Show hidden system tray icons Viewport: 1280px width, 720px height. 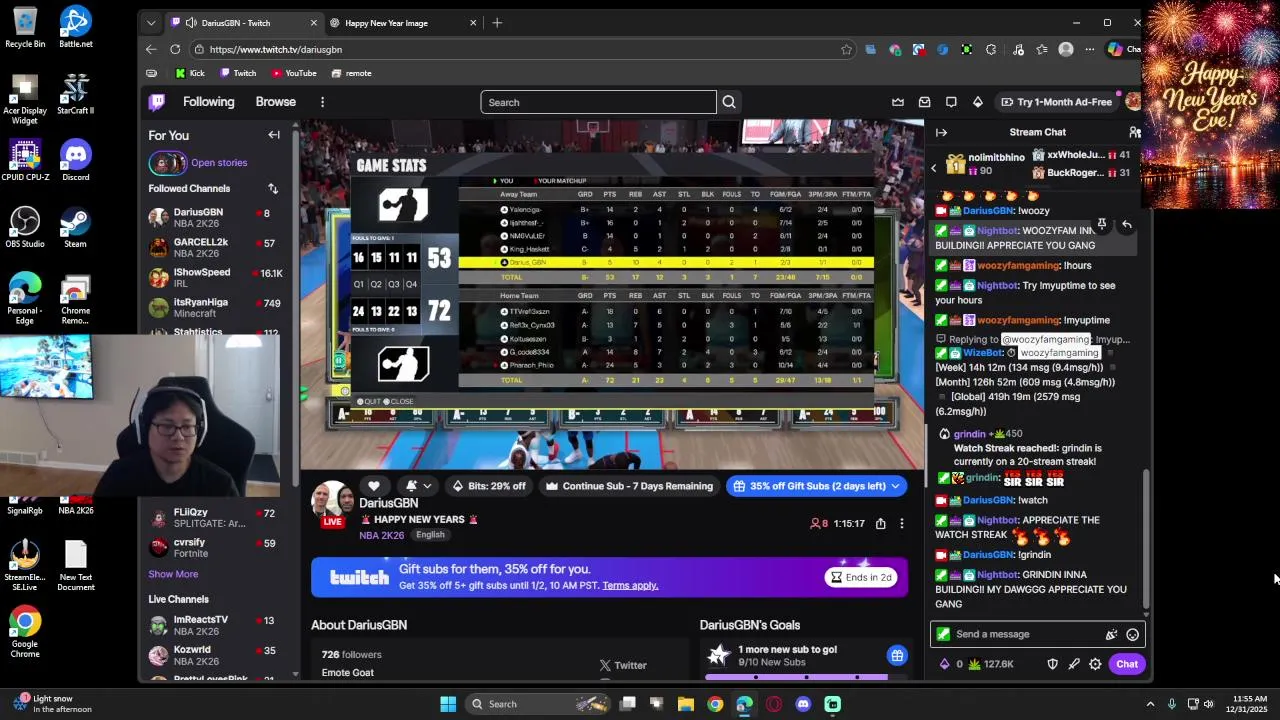1150,704
